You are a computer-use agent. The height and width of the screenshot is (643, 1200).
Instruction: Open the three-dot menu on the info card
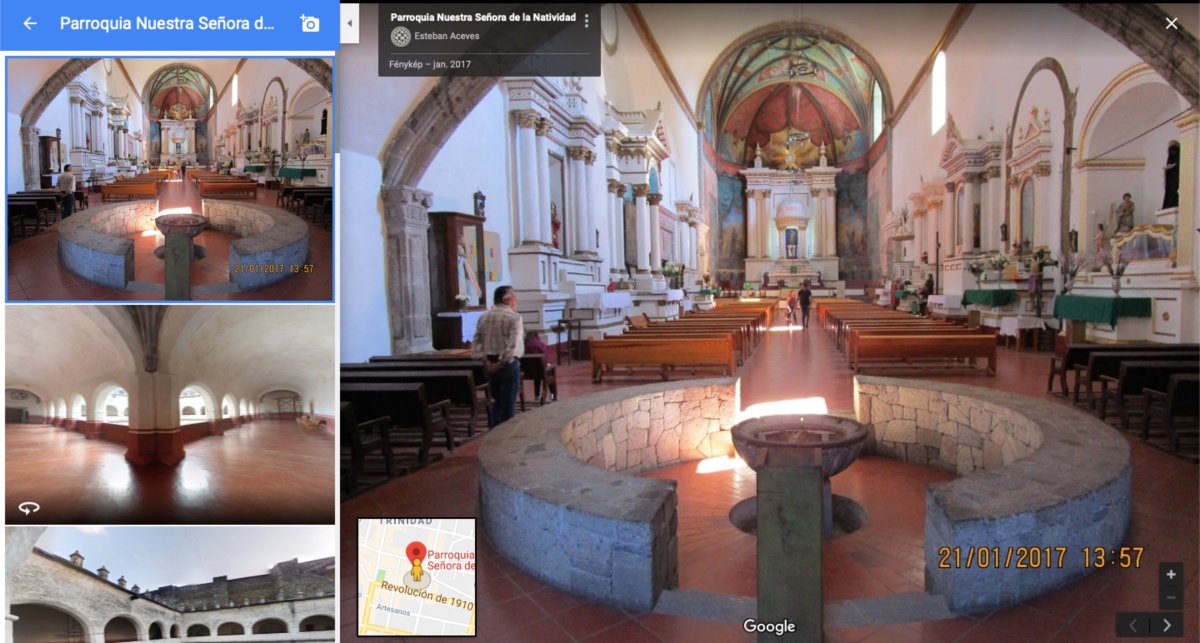pyautogui.click(x=586, y=20)
